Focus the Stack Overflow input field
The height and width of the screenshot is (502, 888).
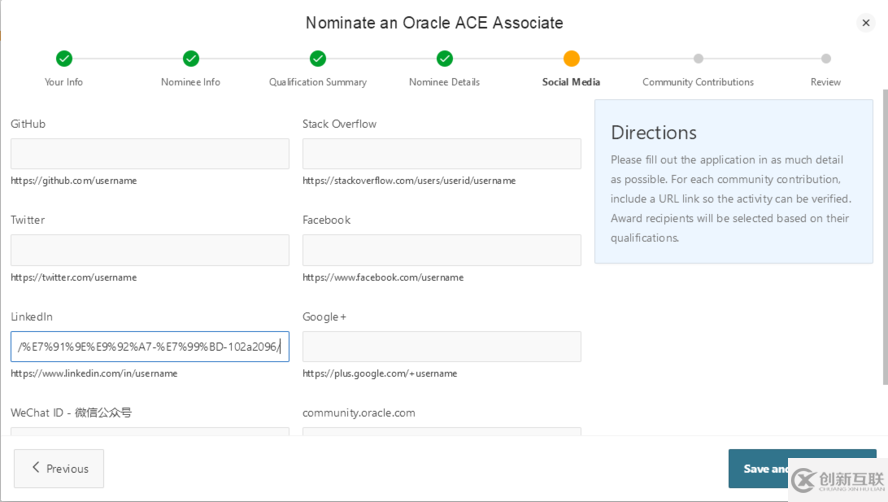[442, 154]
